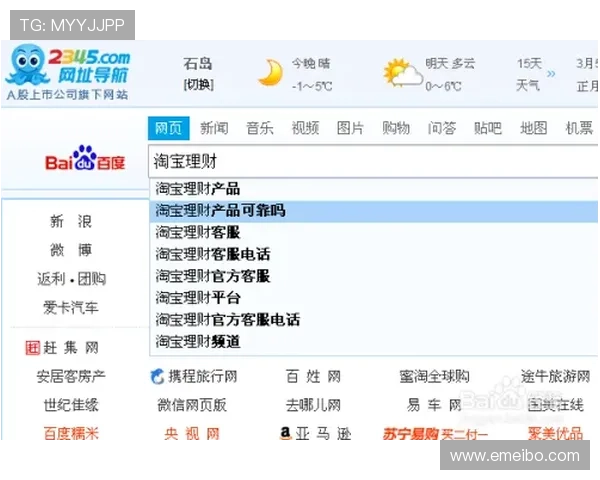Click the sun and cloud icon for tomorrow
The image size is (600, 480).
click(403, 73)
